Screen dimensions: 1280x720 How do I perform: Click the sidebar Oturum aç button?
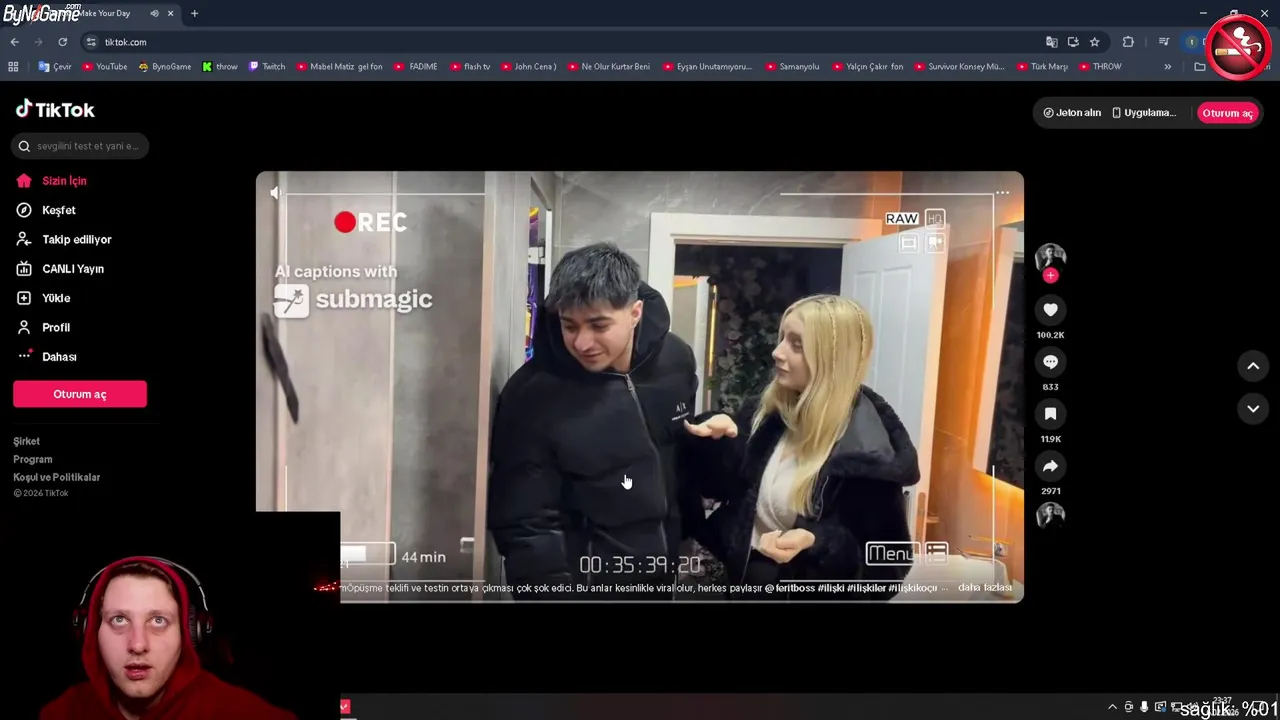tap(80, 394)
